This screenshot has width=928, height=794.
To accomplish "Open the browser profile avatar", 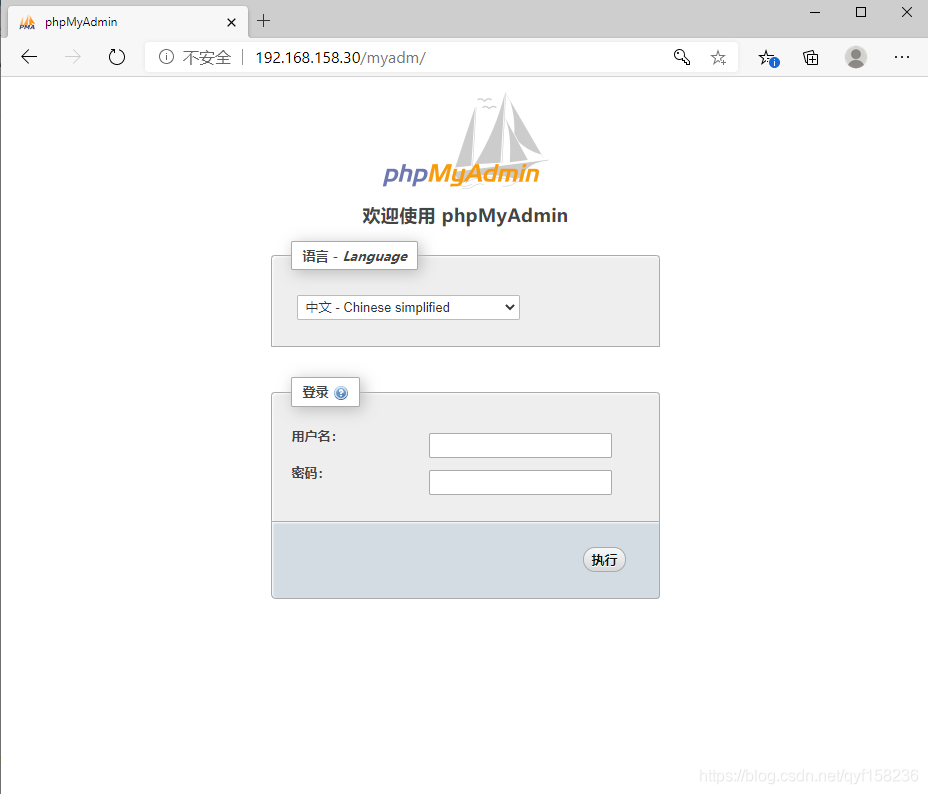I will pyautogui.click(x=855, y=57).
